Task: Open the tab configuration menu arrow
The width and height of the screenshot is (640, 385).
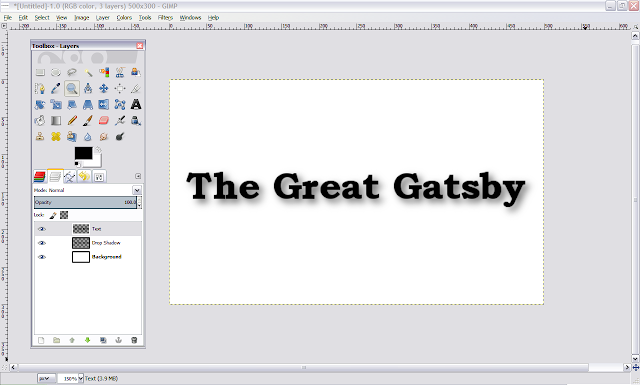Action: (x=138, y=176)
